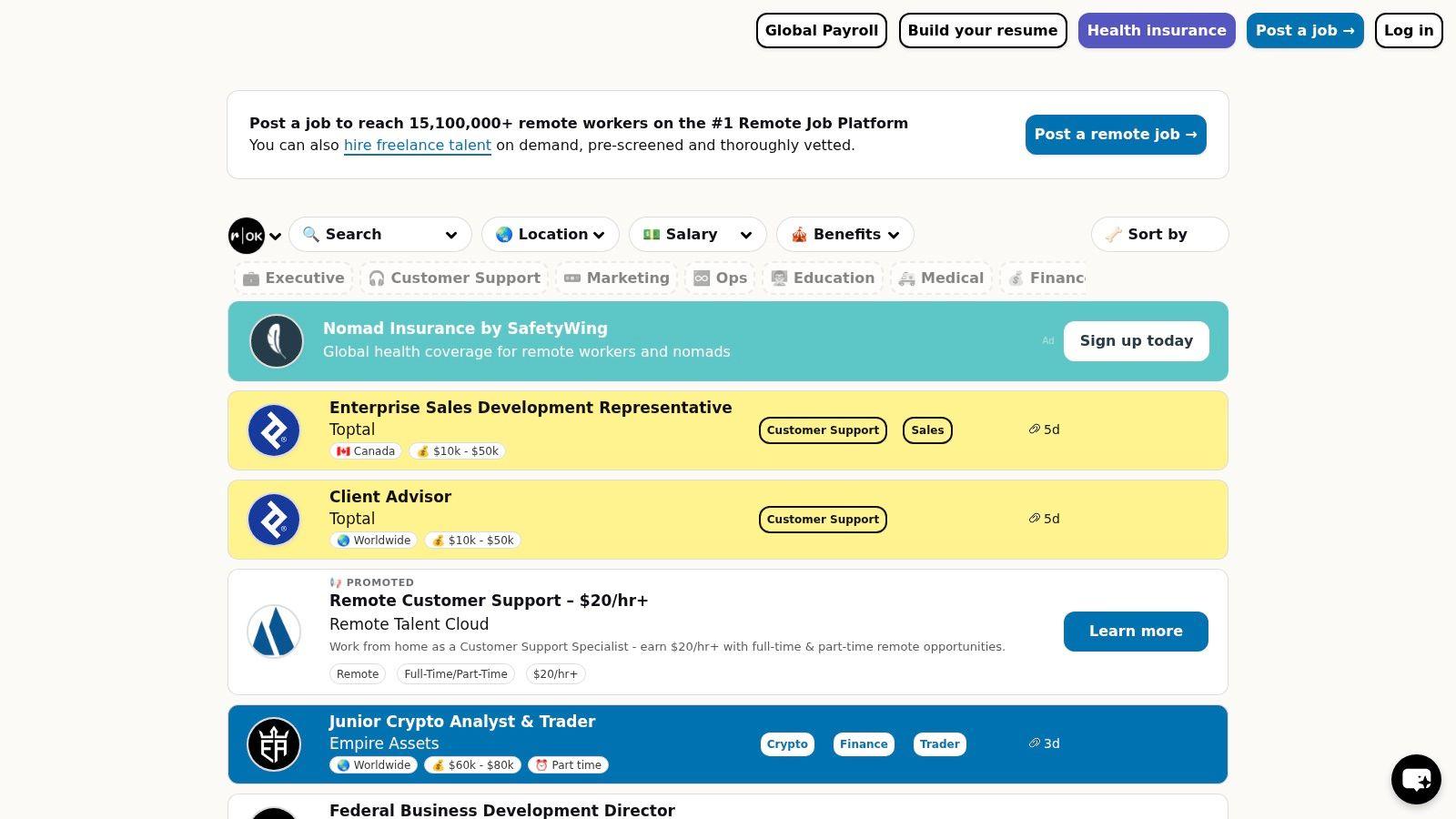Viewport: 1456px width, 819px height.
Task: Click link icon on Client Advisor row
Action: tap(1035, 519)
